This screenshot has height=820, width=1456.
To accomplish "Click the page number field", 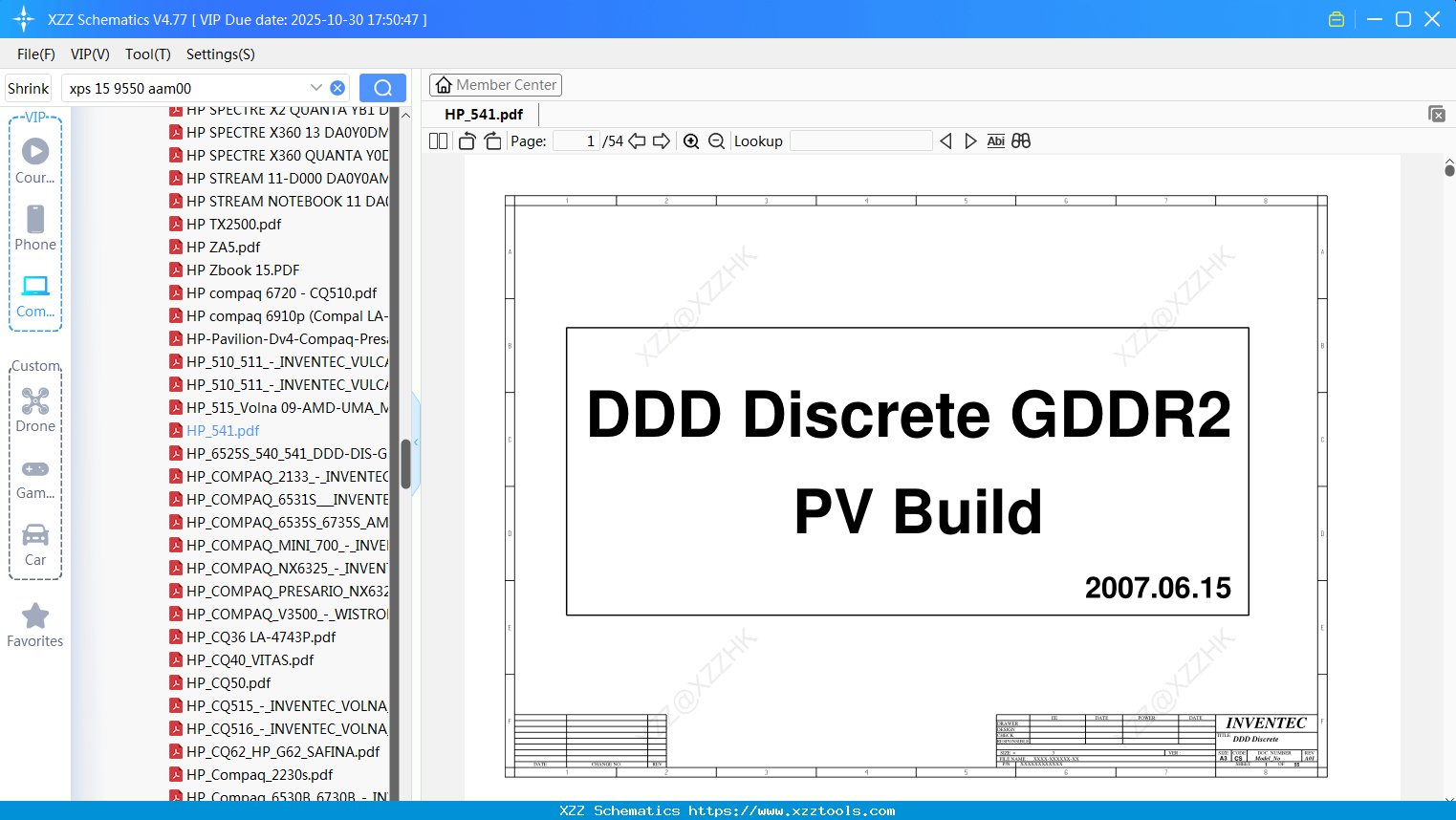I will point(576,141).
